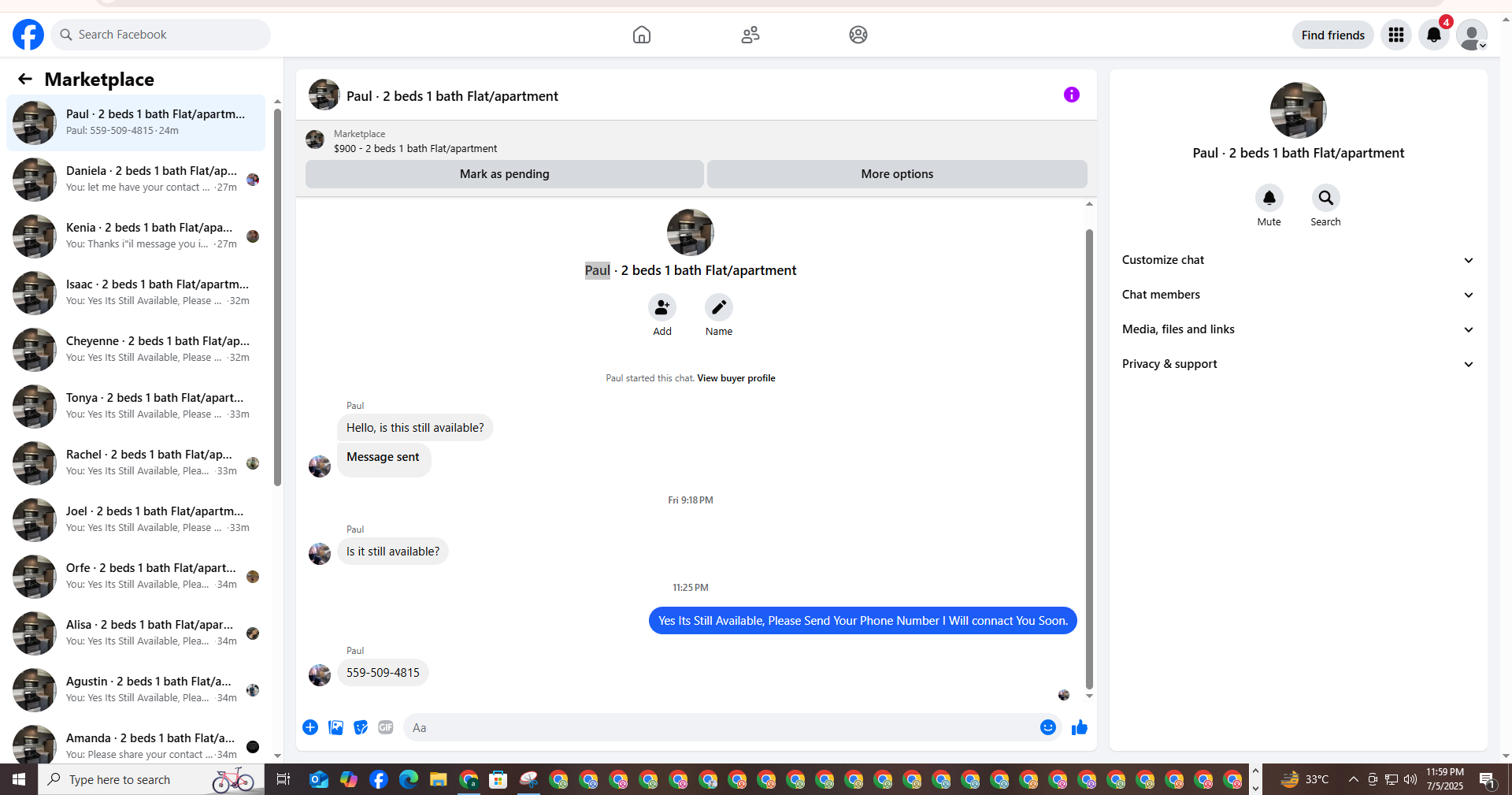Click the phone number message 559-509-4815
This screenshot has height=795, width=1512.
(x=383, y=673)
